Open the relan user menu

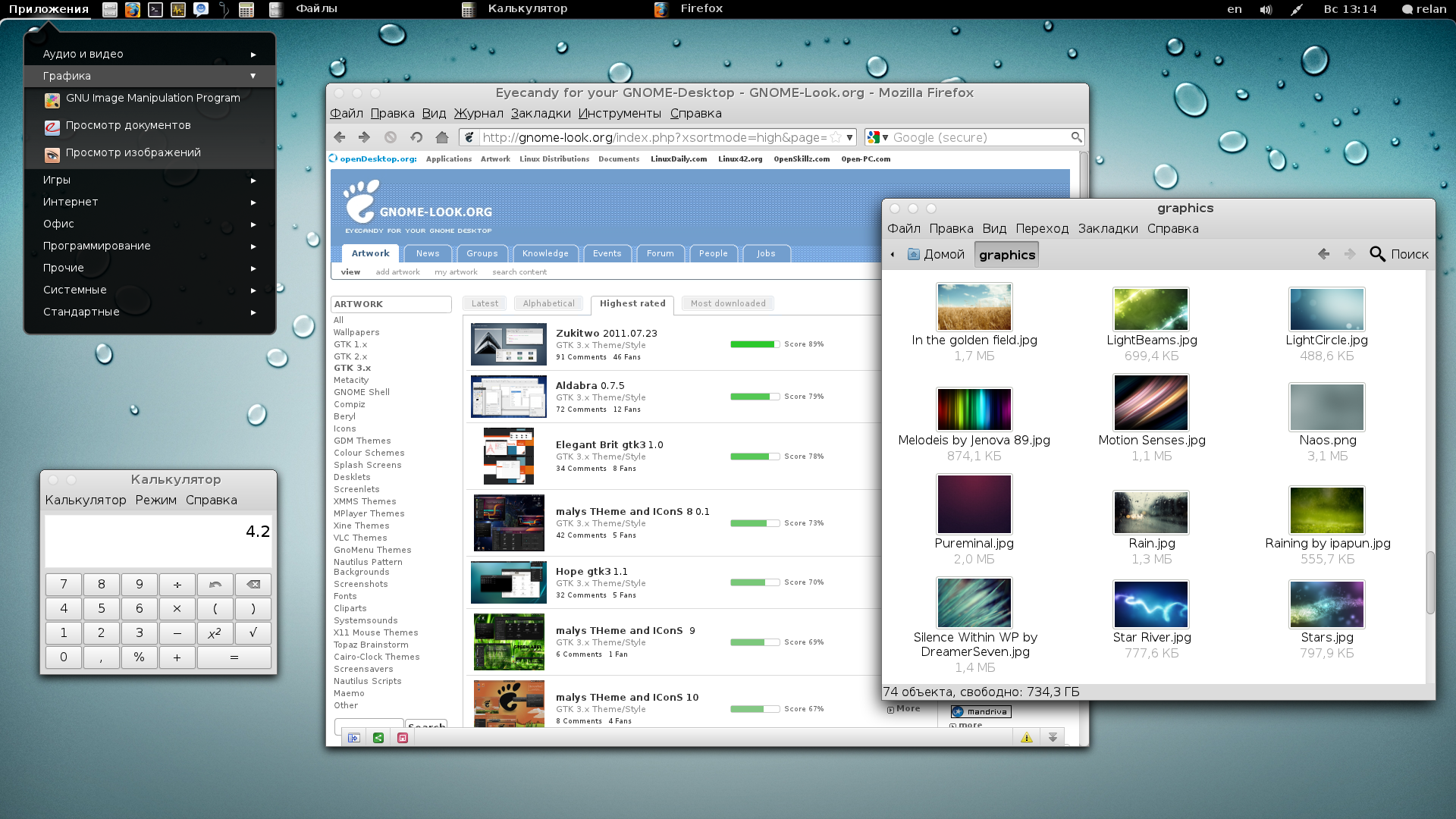tap(1424, 9)
